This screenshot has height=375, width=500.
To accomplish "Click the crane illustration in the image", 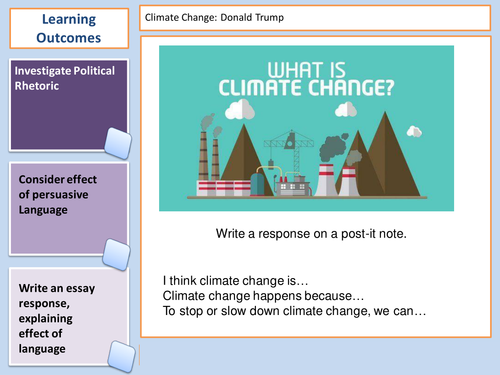I will pos(289,152).
